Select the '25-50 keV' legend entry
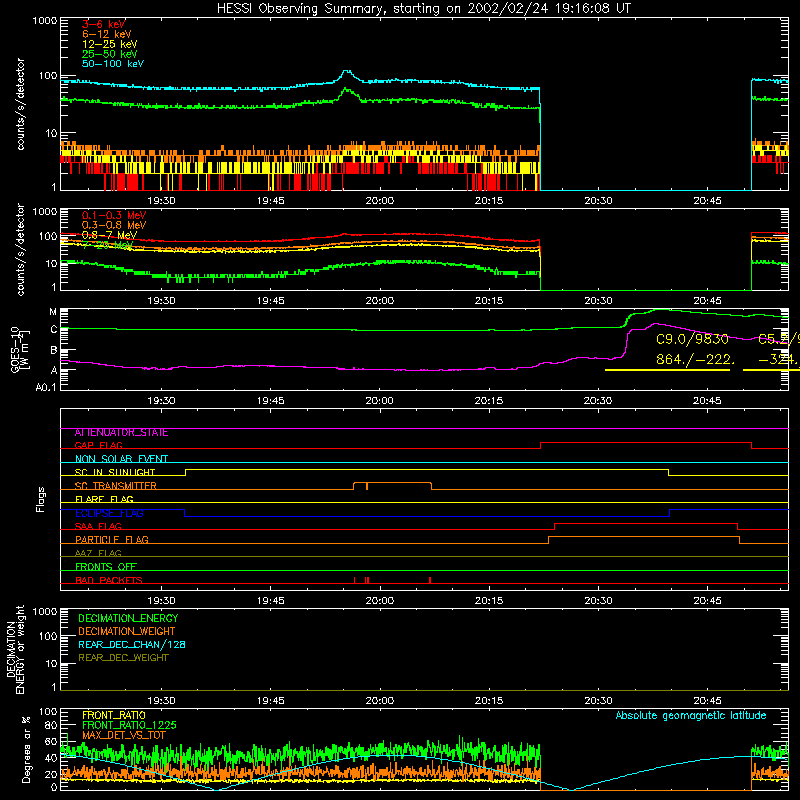800x800 pixels. 110,54
